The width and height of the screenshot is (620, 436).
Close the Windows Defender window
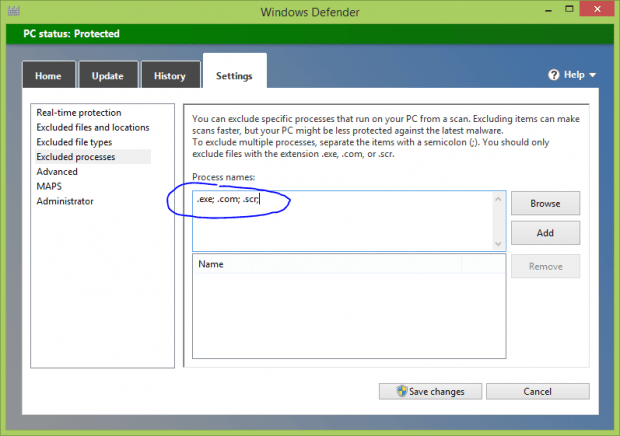597,9
